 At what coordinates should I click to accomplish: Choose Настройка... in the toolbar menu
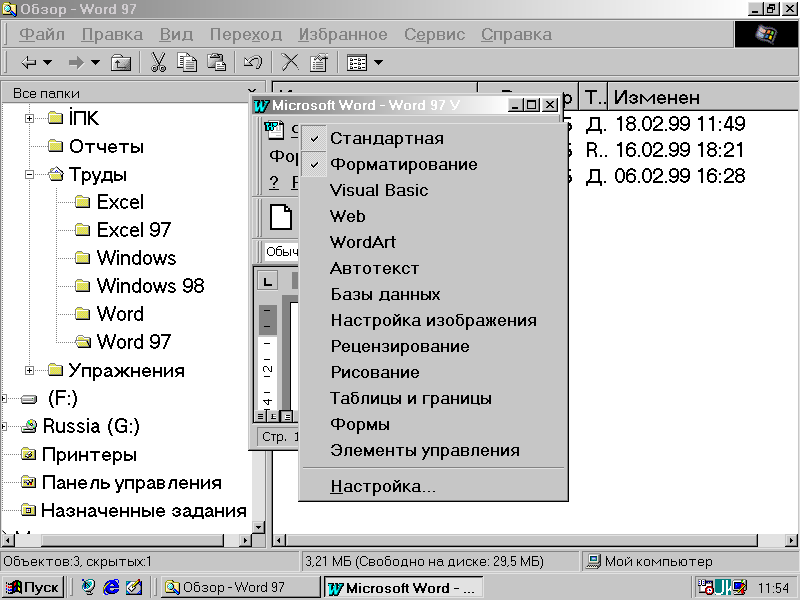[433, 486]
